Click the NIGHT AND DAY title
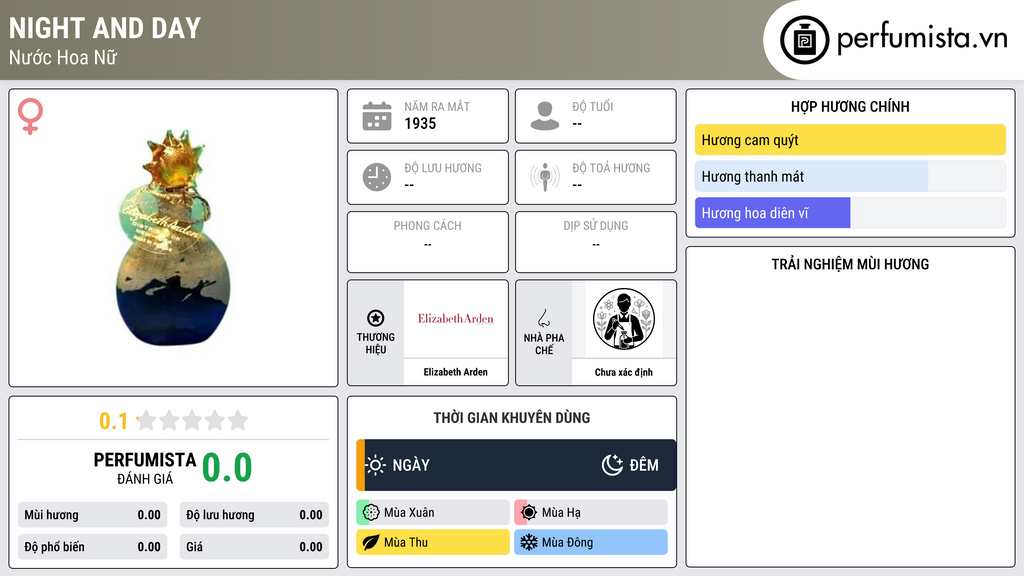The image size is (1024, 576). pos(104,28)
